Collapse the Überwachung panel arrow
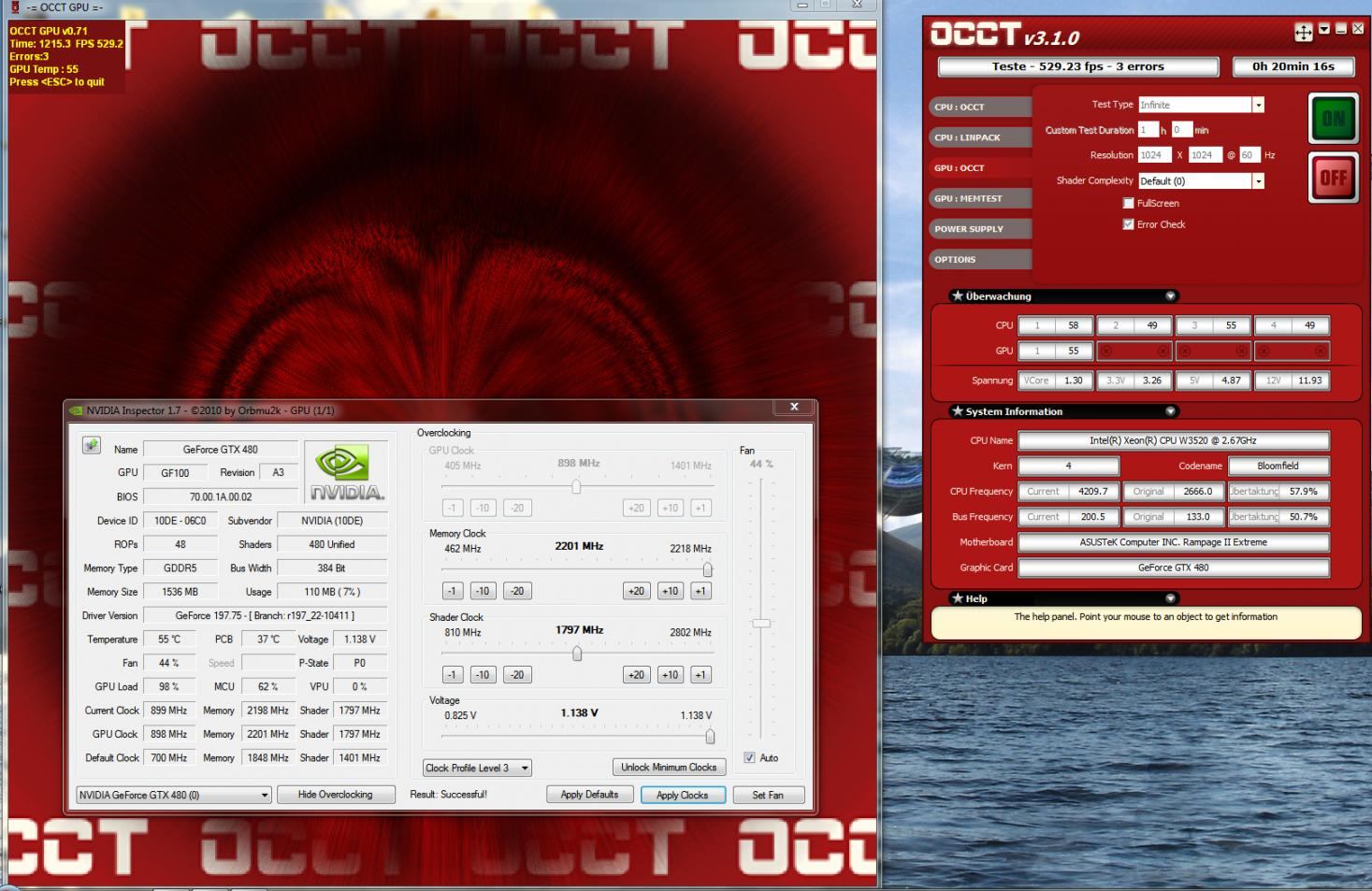The image size is (1372, 891). point(1170,295)
